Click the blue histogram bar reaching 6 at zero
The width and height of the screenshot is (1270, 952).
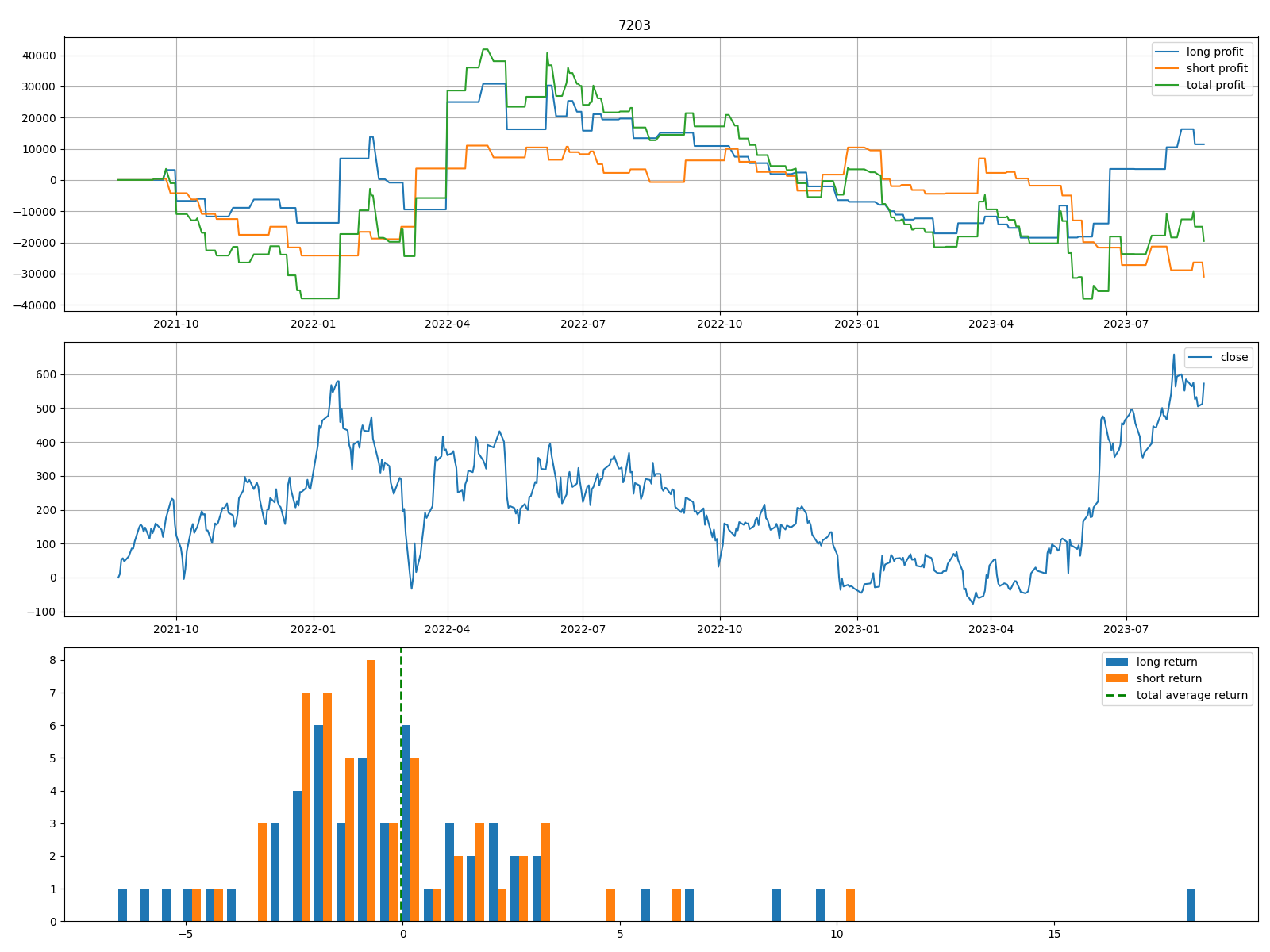(x=406, y=823)
